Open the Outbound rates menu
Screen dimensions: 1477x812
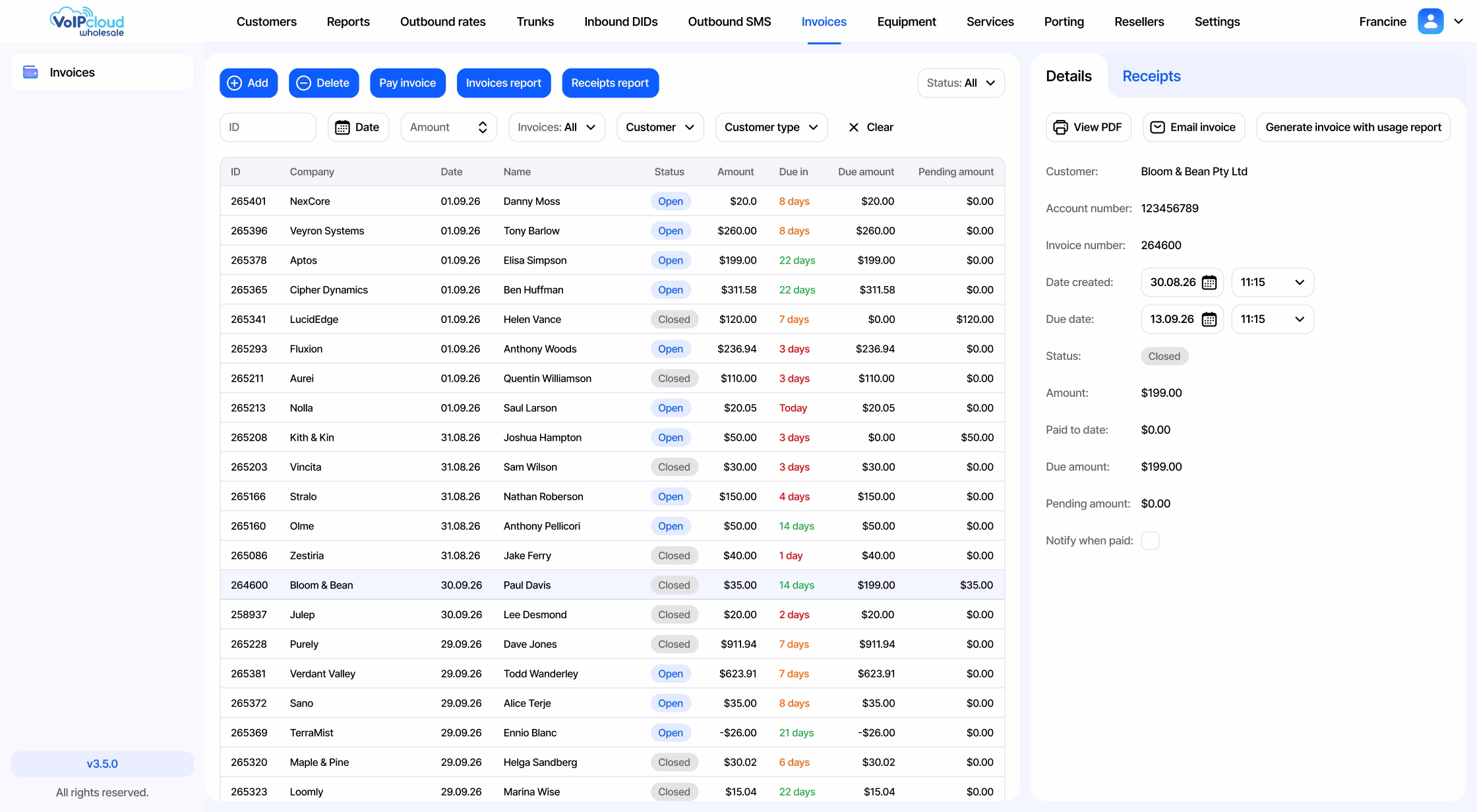click(x=442, y=22)
